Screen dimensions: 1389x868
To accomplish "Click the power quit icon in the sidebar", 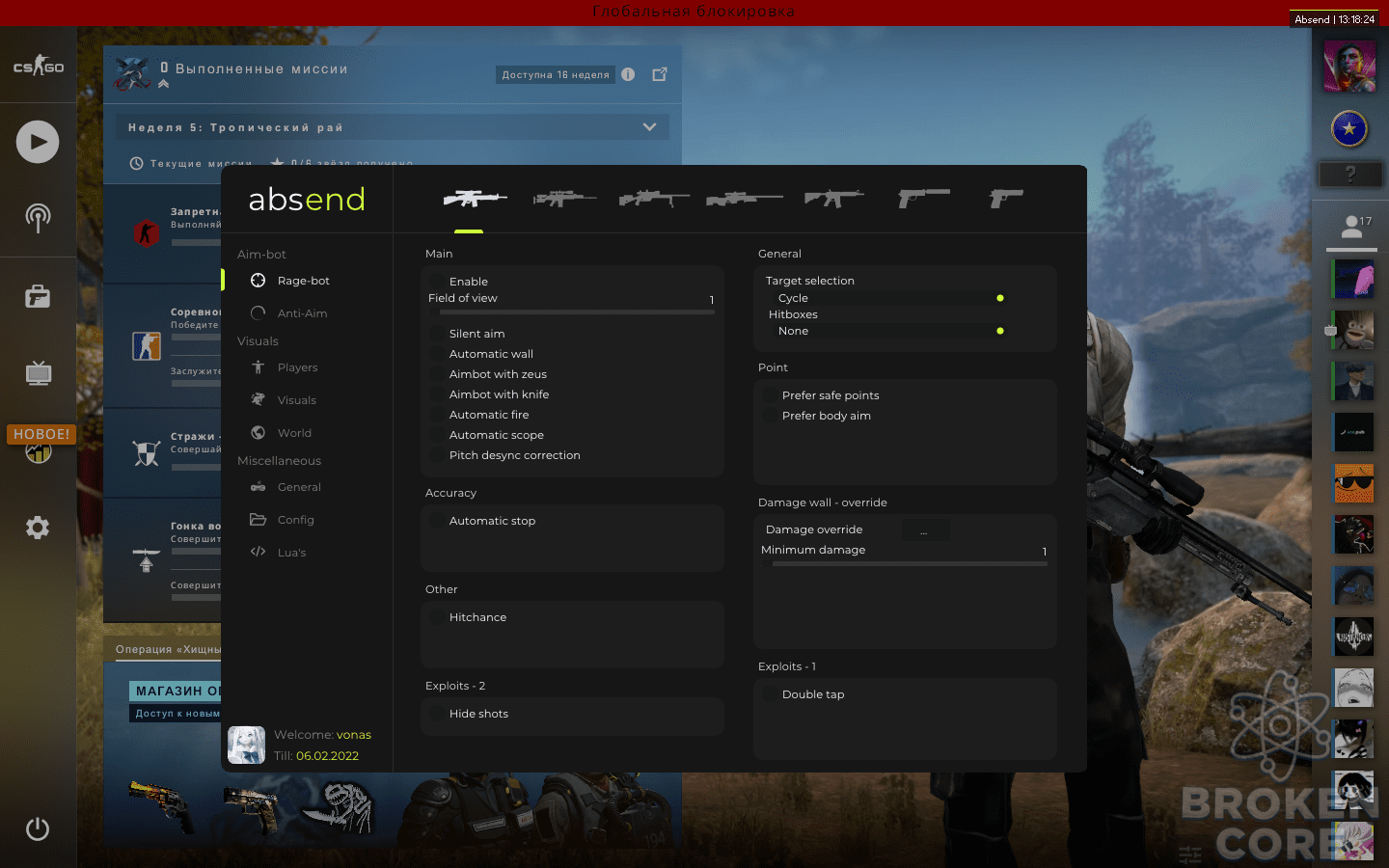I will pyautogui.click(x=38, y=829).
